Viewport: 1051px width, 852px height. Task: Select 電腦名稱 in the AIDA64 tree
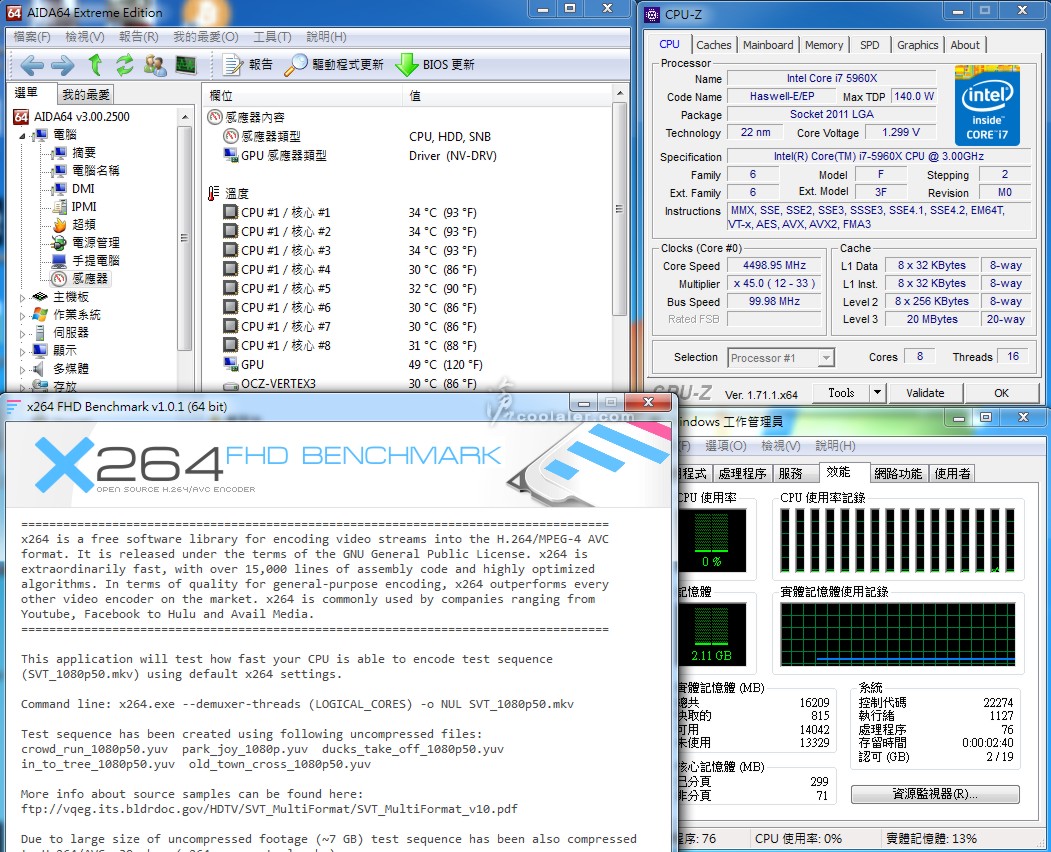point(86,170)
